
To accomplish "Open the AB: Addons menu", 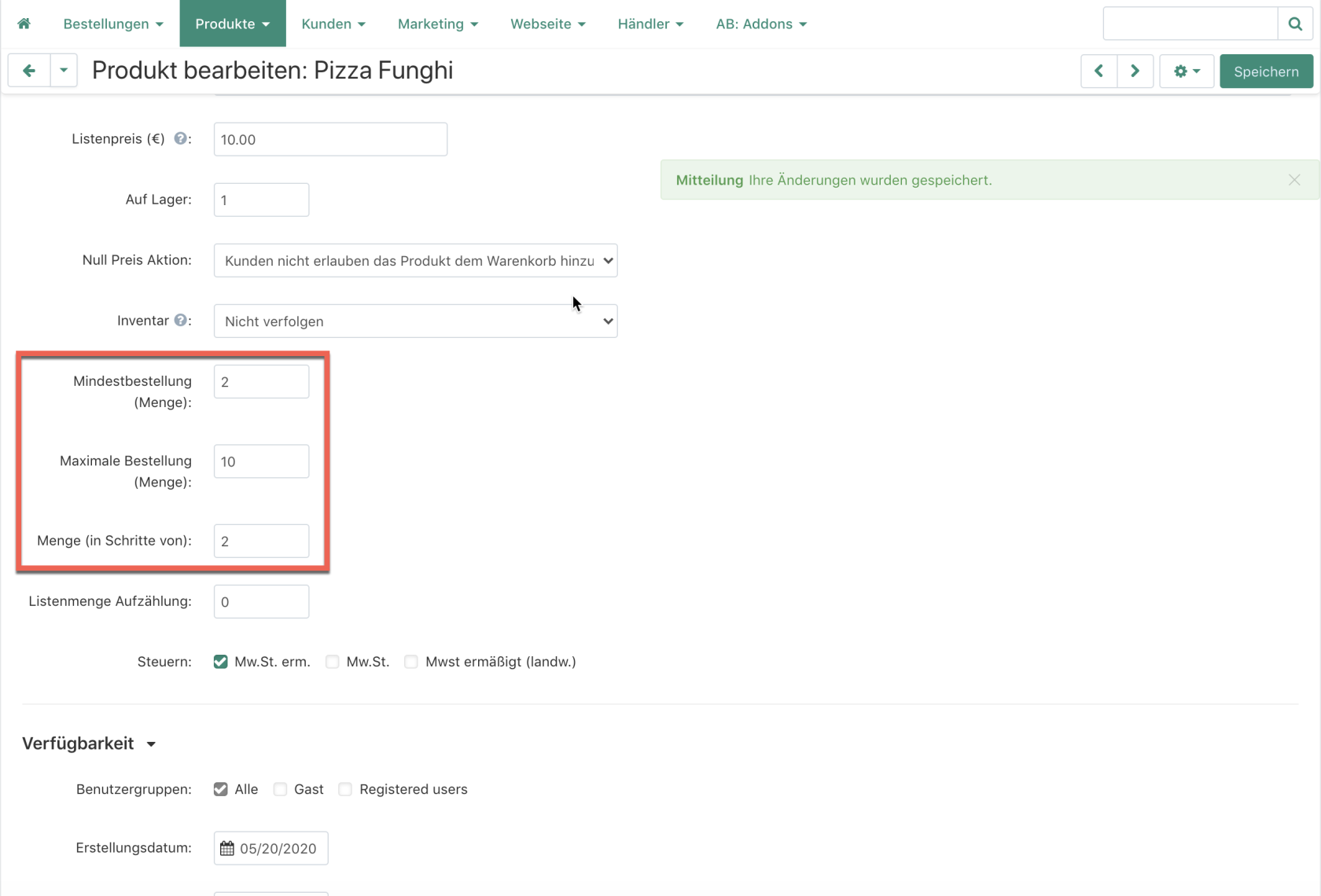I will (761, 24).
